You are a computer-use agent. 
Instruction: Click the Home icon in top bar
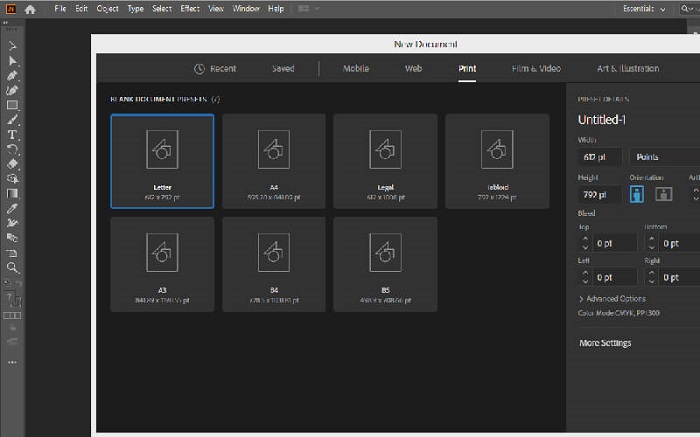point(30,8)
